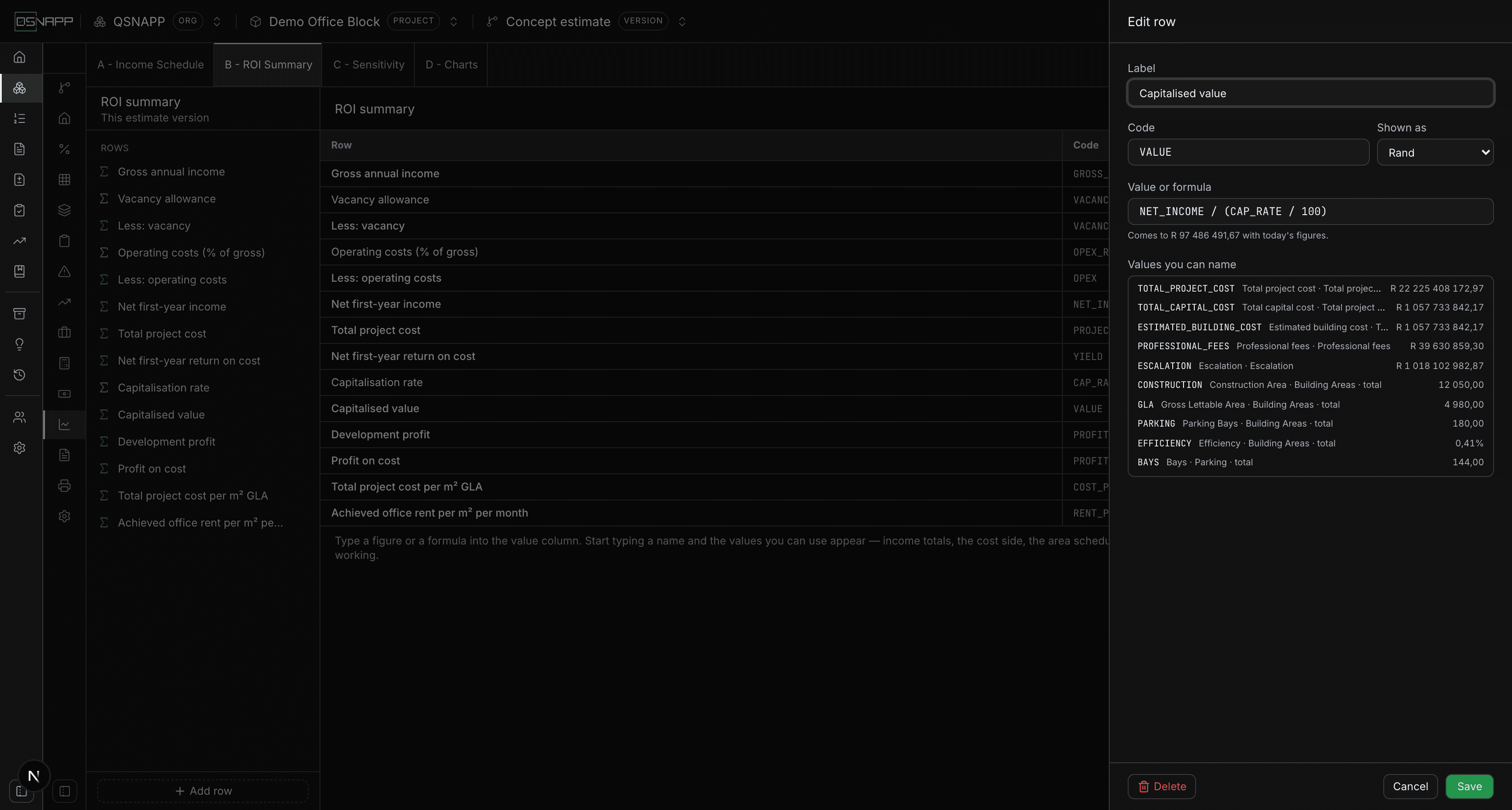Image resolution: width=1512 pixels, height=810 pixels.
Task: Select TOTAL_PROJECT_COST in values list
Action: click(1310, 288)
